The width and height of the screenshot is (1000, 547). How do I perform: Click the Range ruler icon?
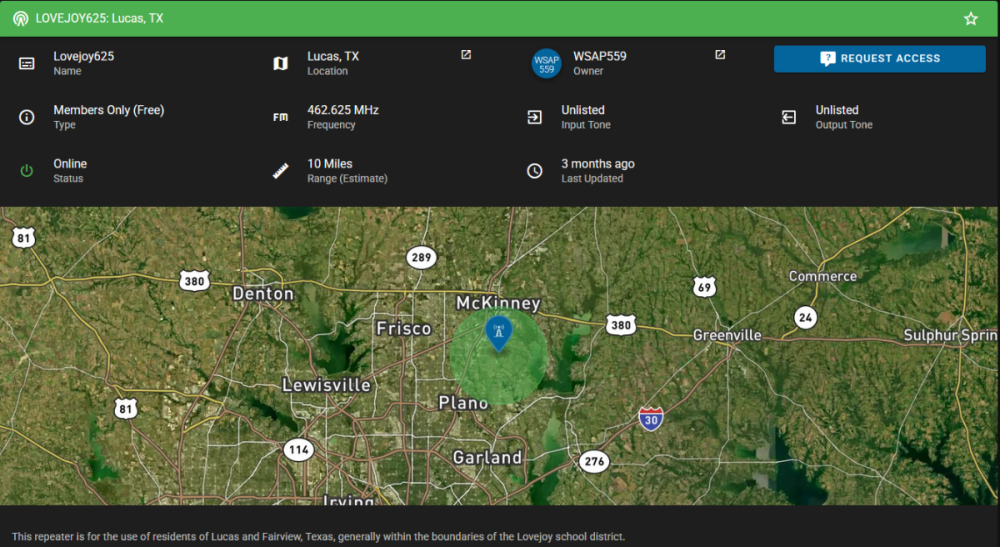tap(281, 171)
